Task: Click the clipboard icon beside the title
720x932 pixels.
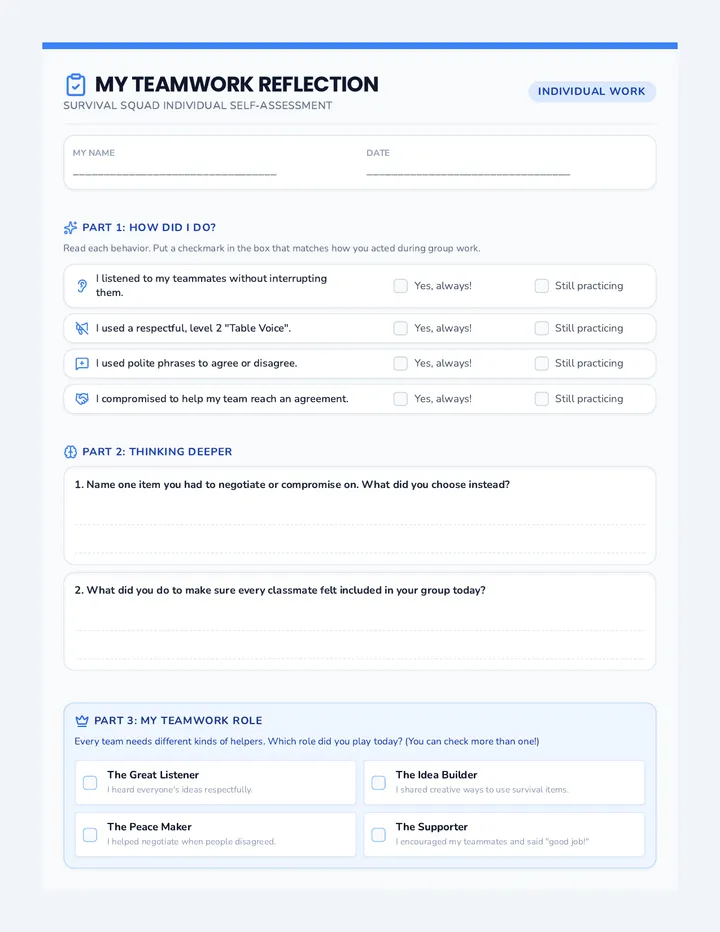Action: click(x=76, y=84)
